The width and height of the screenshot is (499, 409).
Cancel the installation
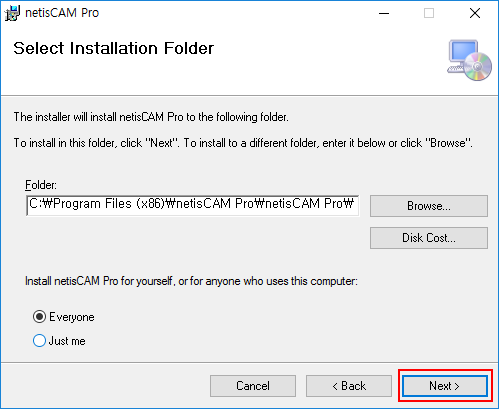click(253, 386)
